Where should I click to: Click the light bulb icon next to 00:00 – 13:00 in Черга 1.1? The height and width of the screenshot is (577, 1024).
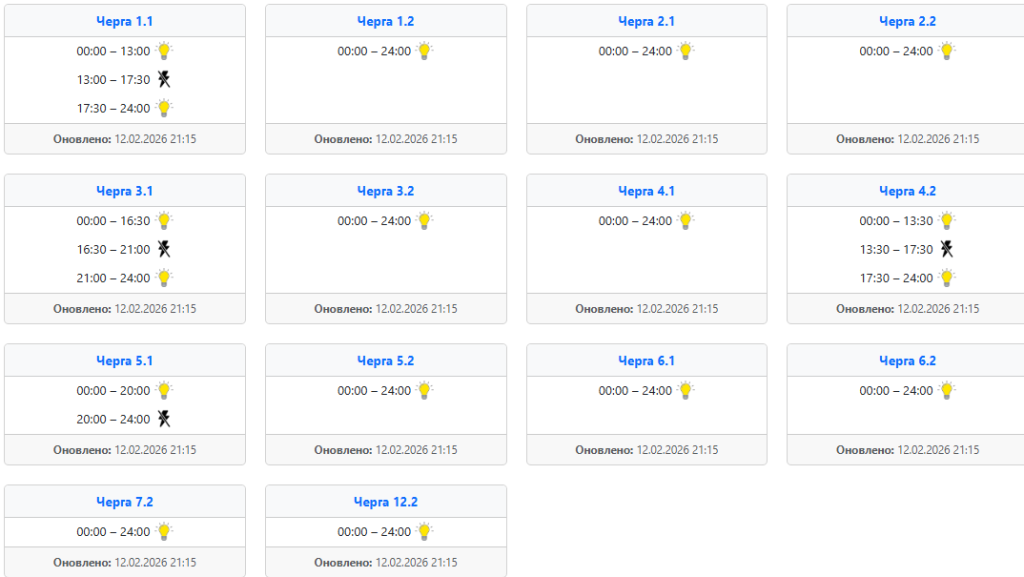[164, 51]
